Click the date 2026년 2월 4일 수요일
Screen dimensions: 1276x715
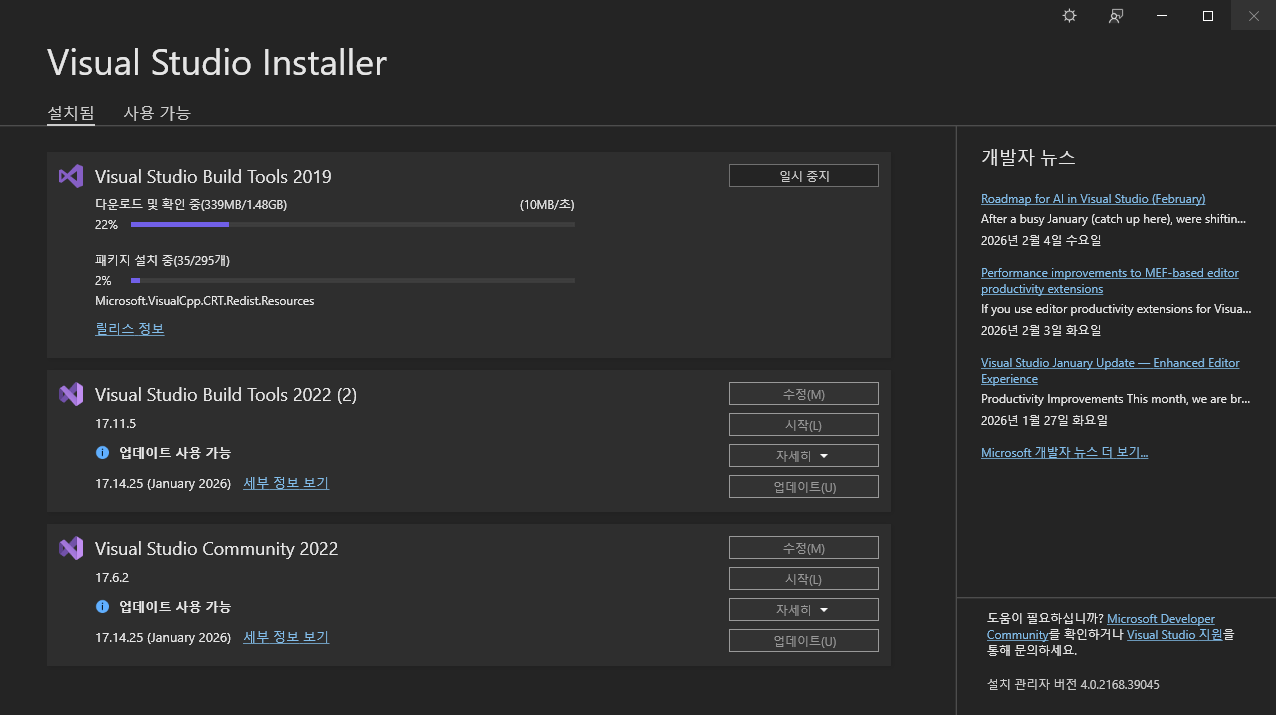[x=1041, y=241]
